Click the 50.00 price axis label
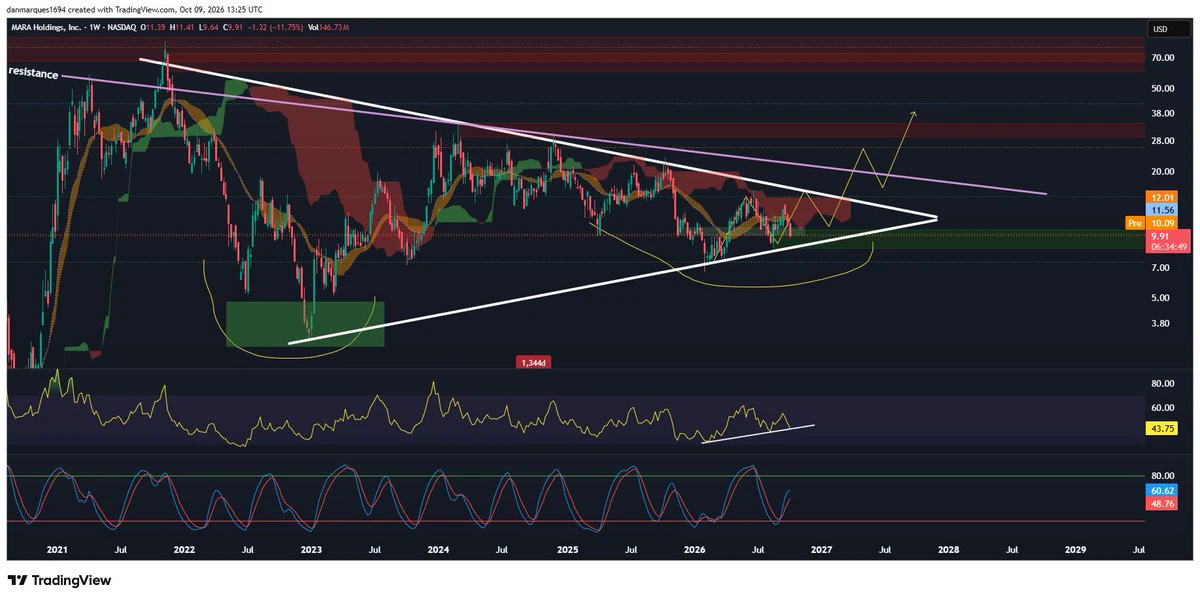The height and width of the screenshot is (600, 1200). [x=1162, y=88]
